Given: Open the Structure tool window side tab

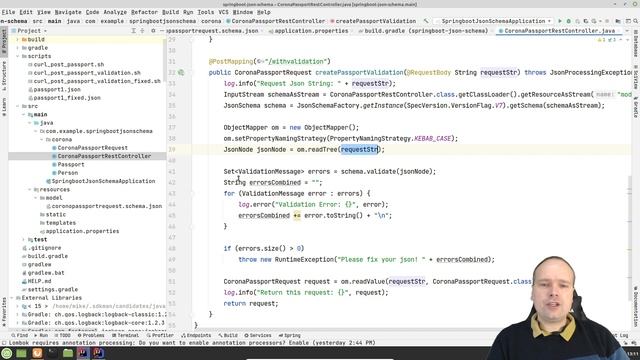Looking at the screenshot, I should tap(4, 76).
